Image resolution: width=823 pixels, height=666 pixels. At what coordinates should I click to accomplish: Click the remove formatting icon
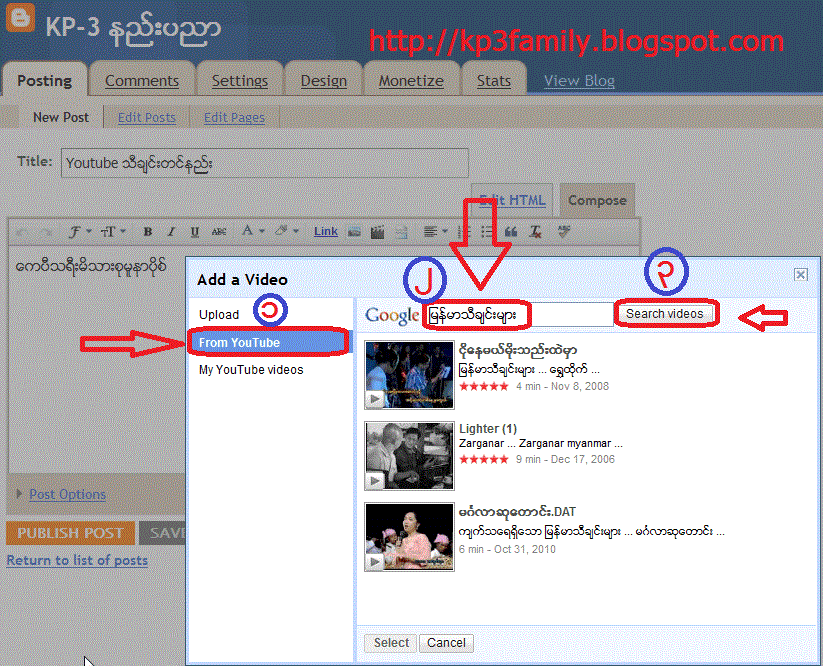click(535, 231)
